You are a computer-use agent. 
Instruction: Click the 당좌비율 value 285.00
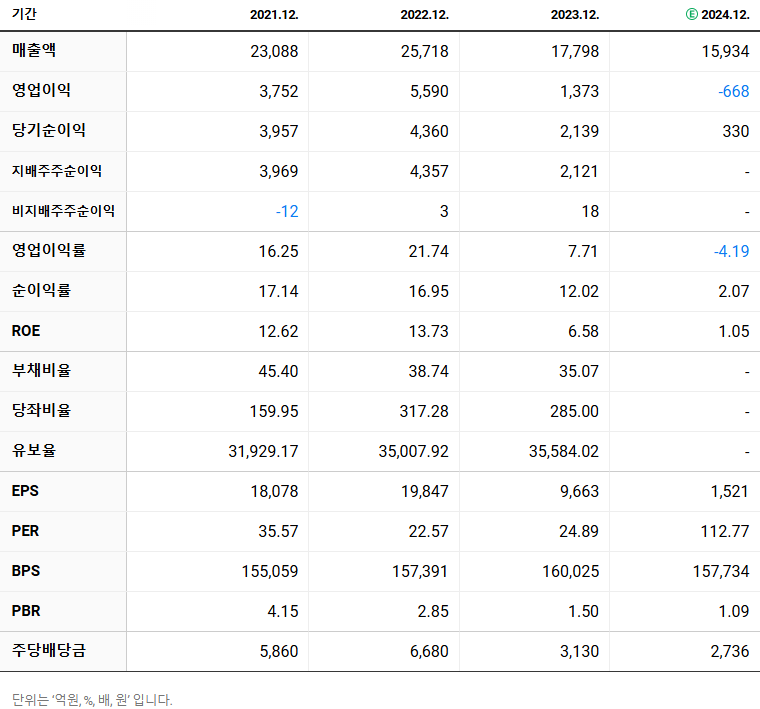pyautogui.click(x=574, y=411)
